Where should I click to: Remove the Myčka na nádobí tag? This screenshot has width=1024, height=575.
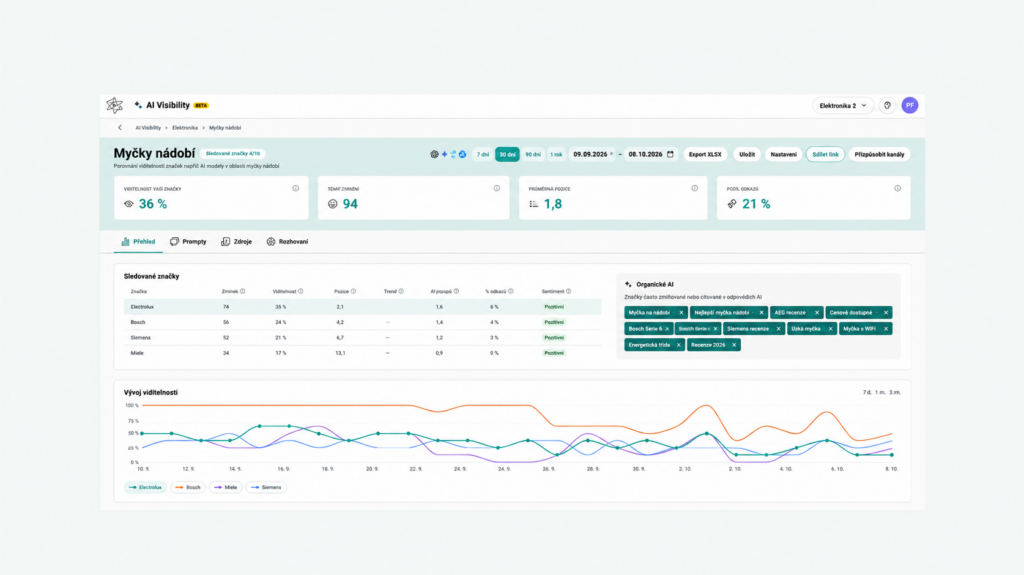pyautogui.click(x=681, y=313)
